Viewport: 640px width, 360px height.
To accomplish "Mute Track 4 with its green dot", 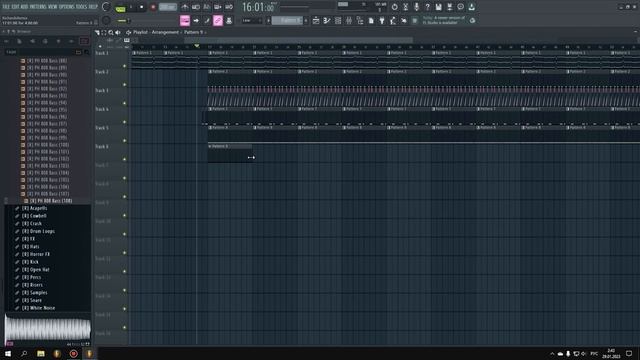I will [124, 122].
